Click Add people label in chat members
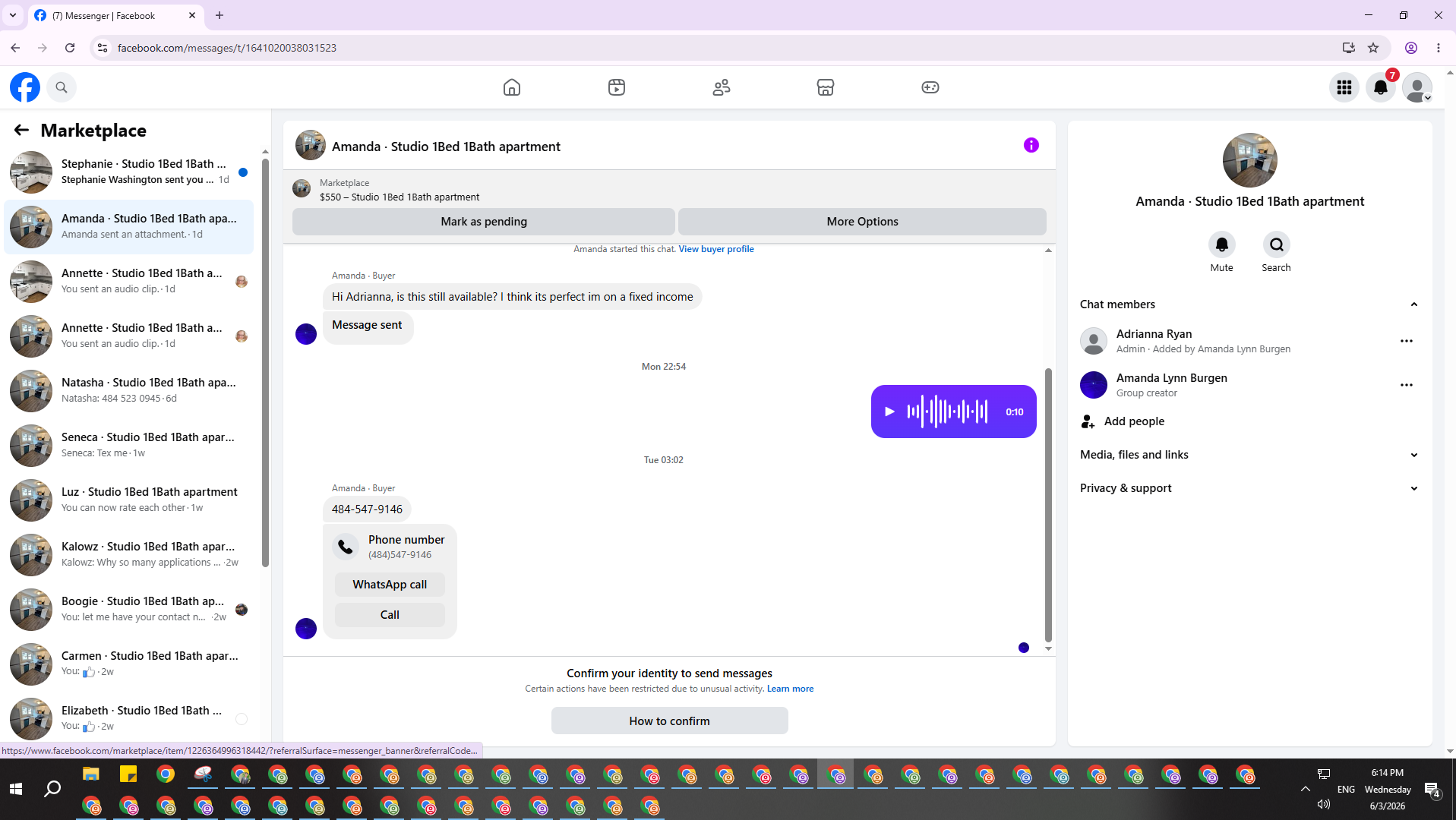This screenshot has height=820, width=1456. [1134, 421]
